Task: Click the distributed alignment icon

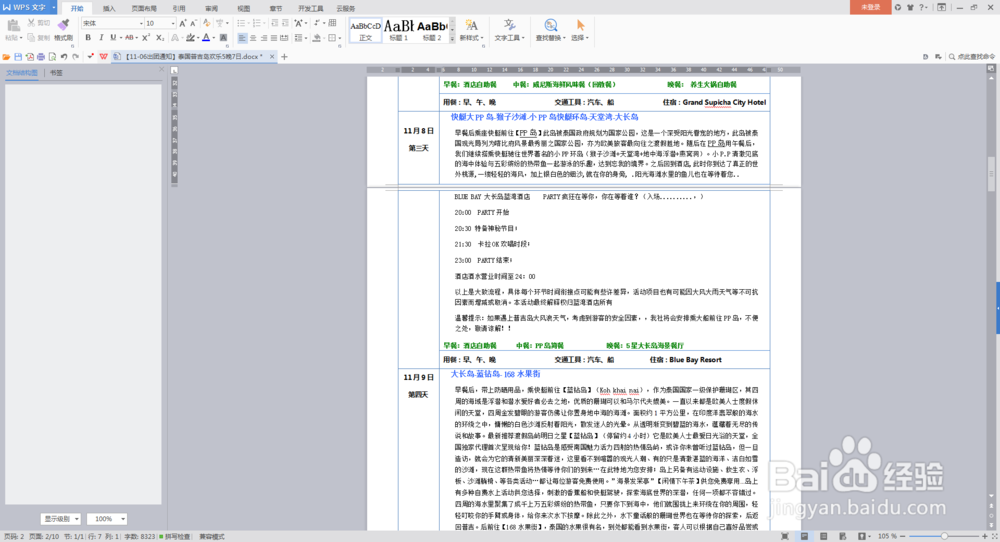Action: pos(284,38)
